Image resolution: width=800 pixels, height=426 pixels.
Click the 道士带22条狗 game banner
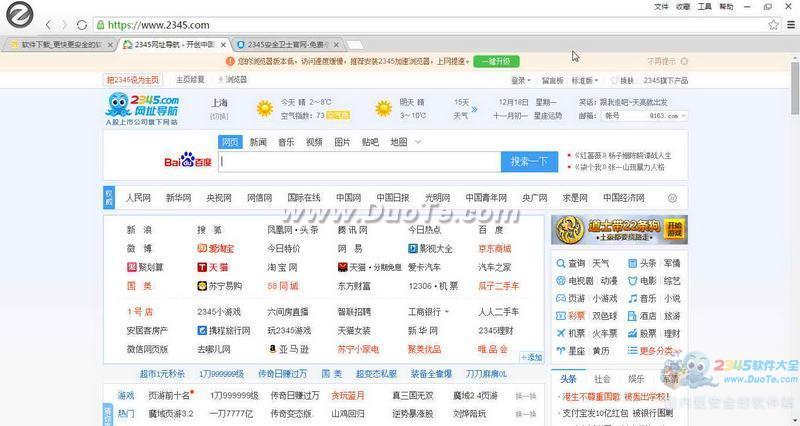click(x=619, y=230)
